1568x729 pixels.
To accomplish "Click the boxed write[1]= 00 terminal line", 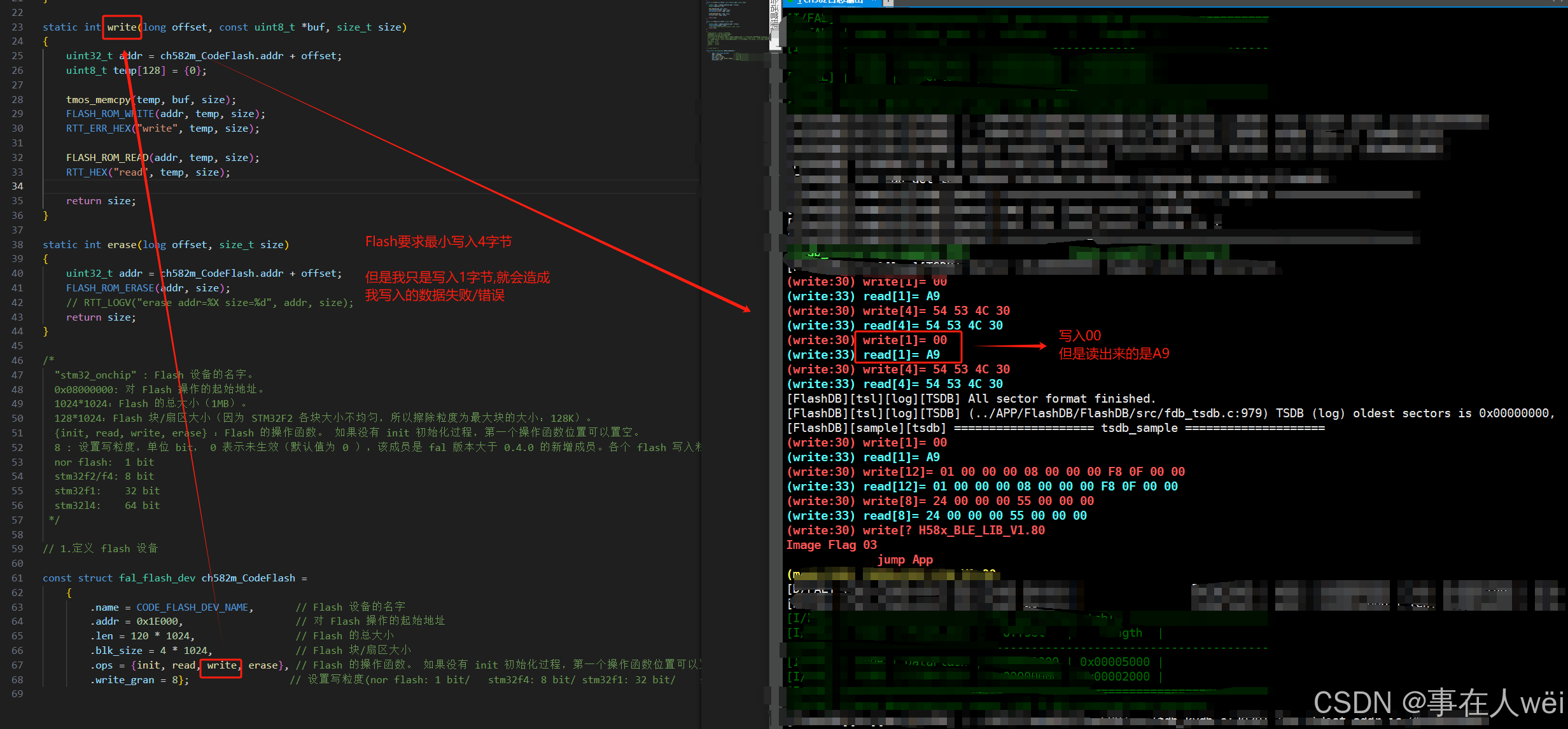I will click(x=904, y=340).
